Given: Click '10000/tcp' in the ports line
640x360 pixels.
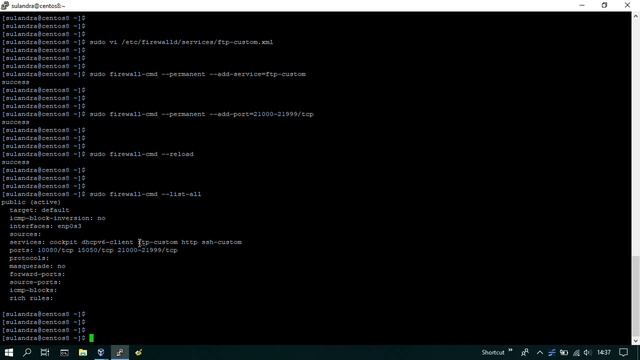Looking at the screenshot, I should coord(56,250).
